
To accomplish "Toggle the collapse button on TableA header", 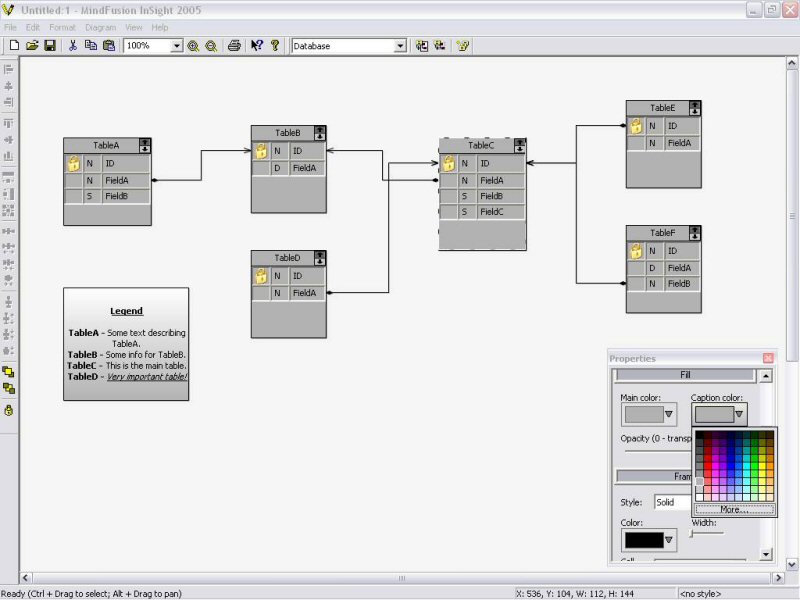I will (144, 145).
